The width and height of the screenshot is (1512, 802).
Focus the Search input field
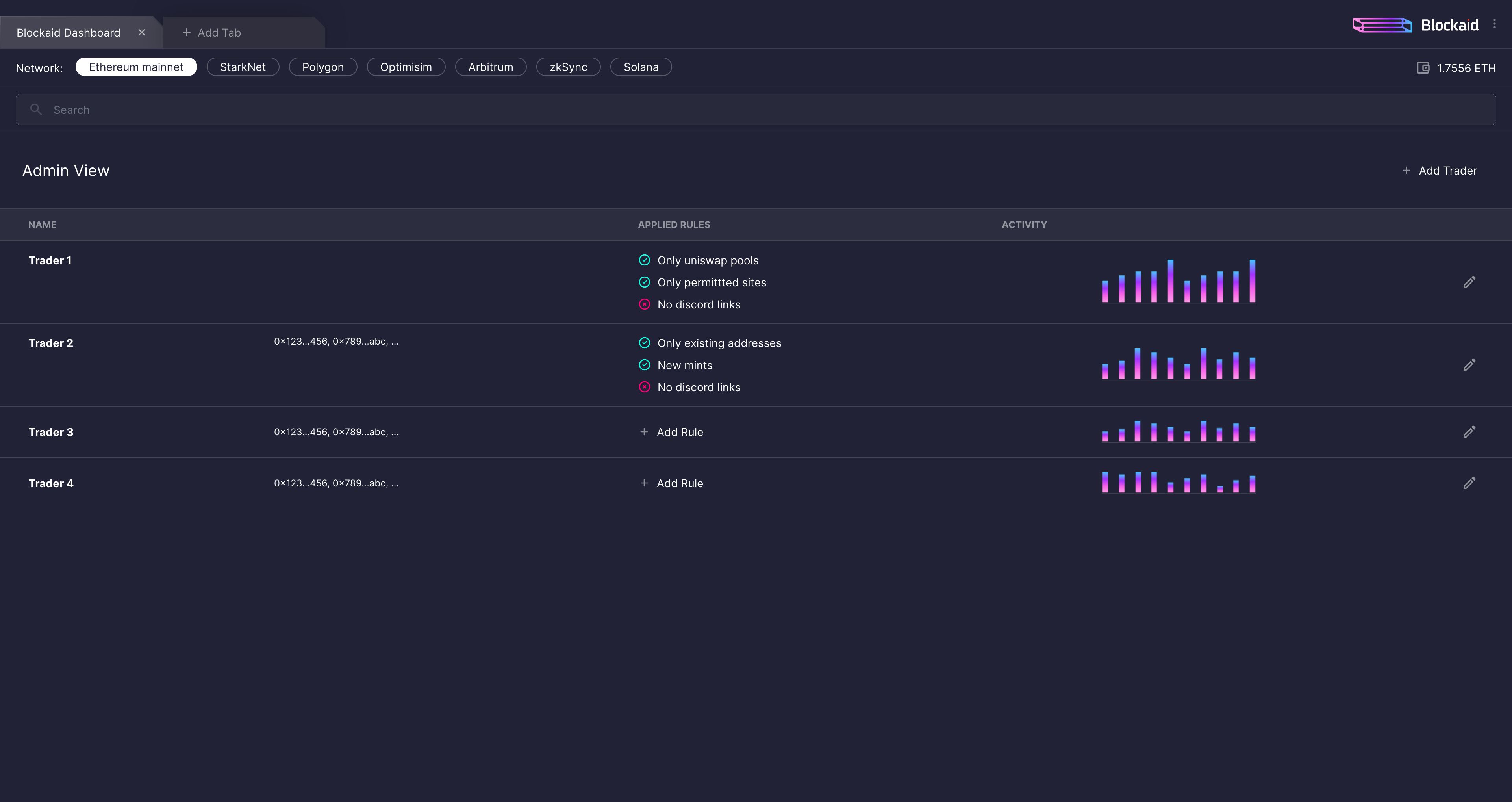[756, 110]
